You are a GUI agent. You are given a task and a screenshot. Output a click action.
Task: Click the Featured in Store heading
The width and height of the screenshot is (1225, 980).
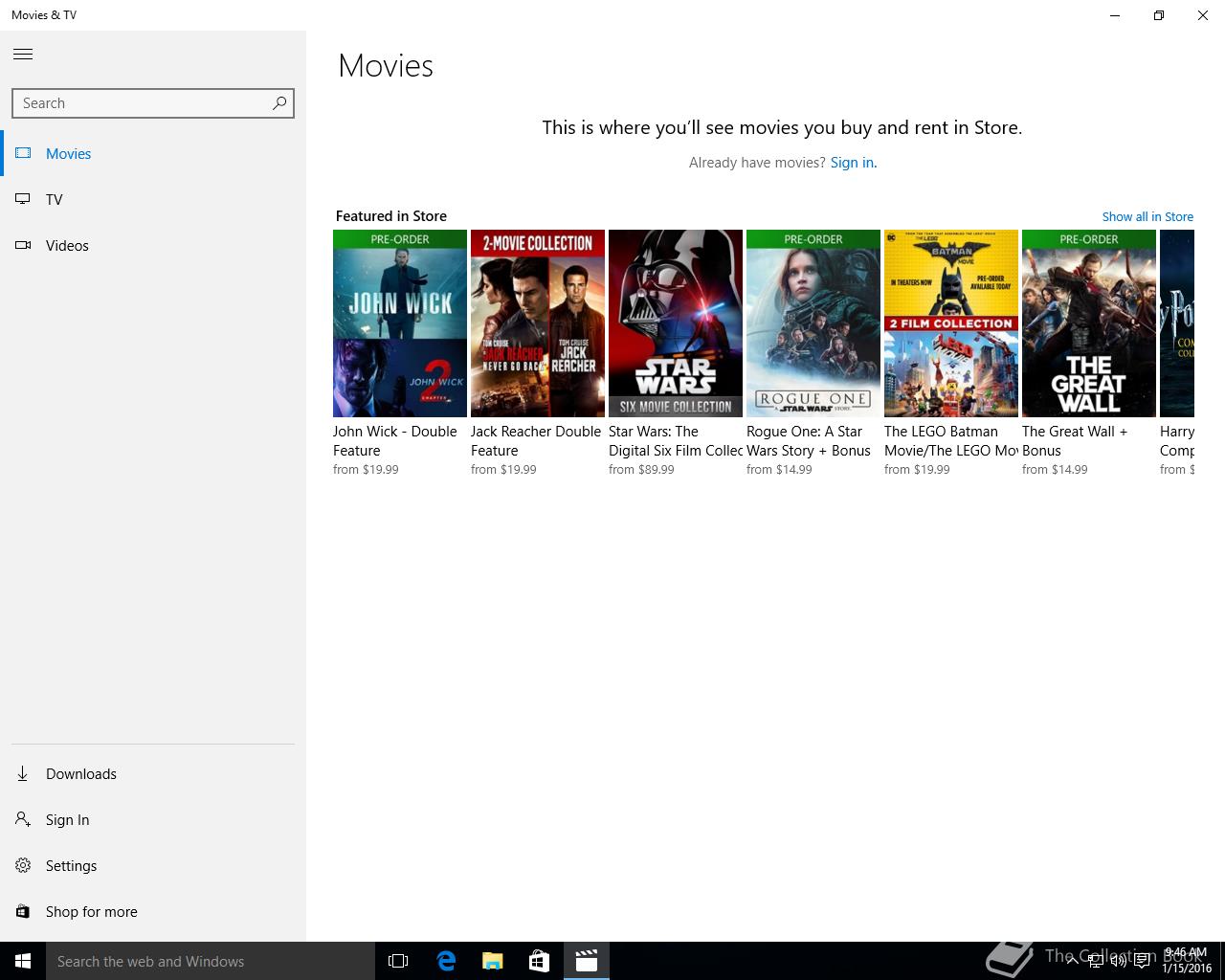point(391,216)
